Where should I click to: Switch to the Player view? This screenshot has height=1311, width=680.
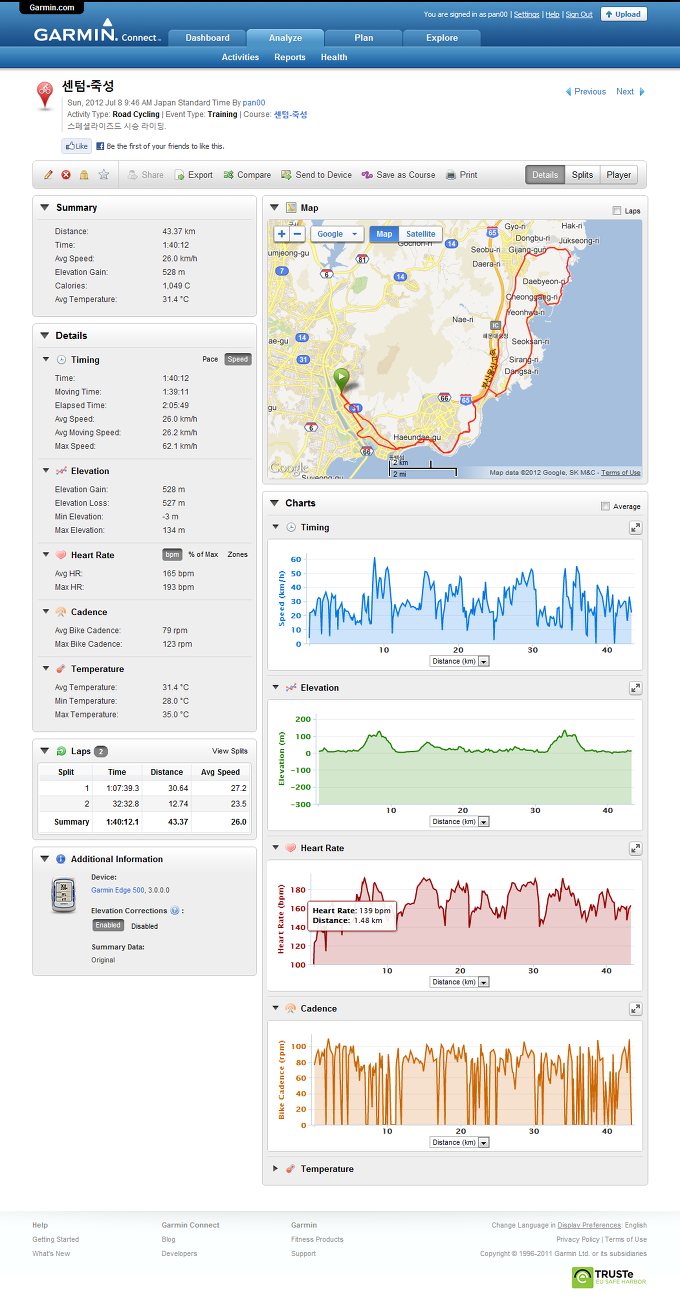coord(619,175)
